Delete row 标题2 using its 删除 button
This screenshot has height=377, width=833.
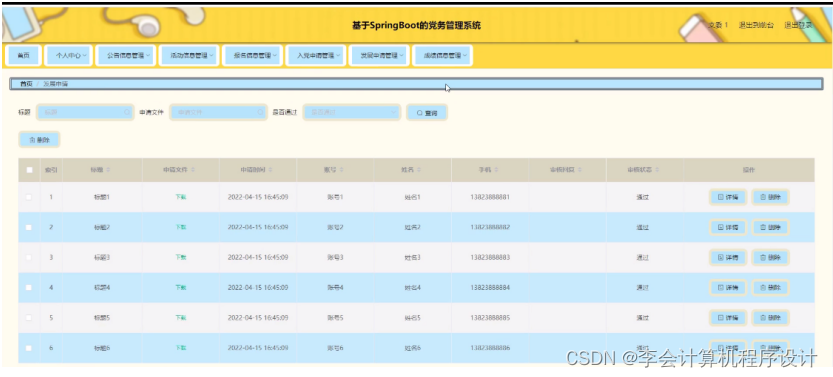pyautogui.click(x=770, y=227)
